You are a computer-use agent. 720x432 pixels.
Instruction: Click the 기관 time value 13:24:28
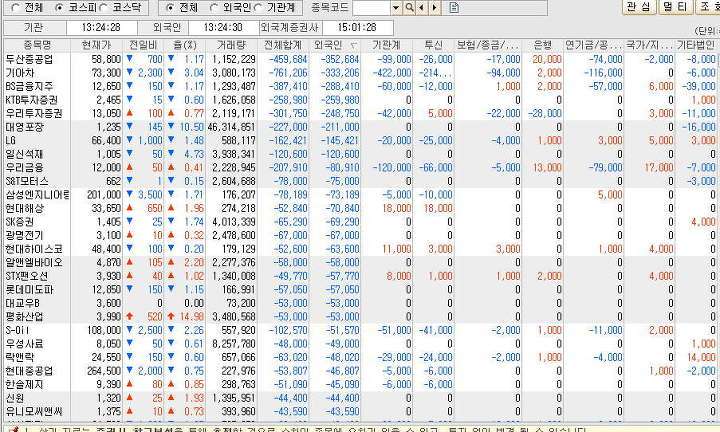point(101,28)
